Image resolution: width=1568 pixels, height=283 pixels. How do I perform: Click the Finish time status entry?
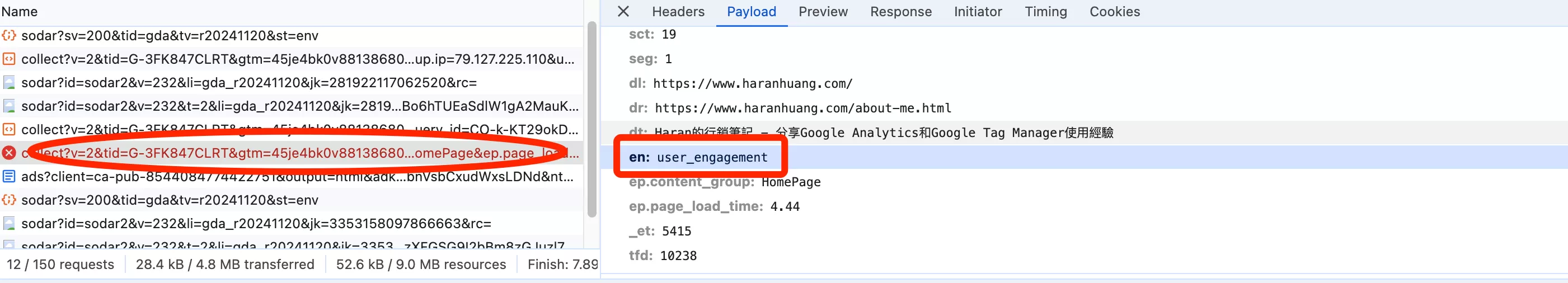click(x=562, y=264)
